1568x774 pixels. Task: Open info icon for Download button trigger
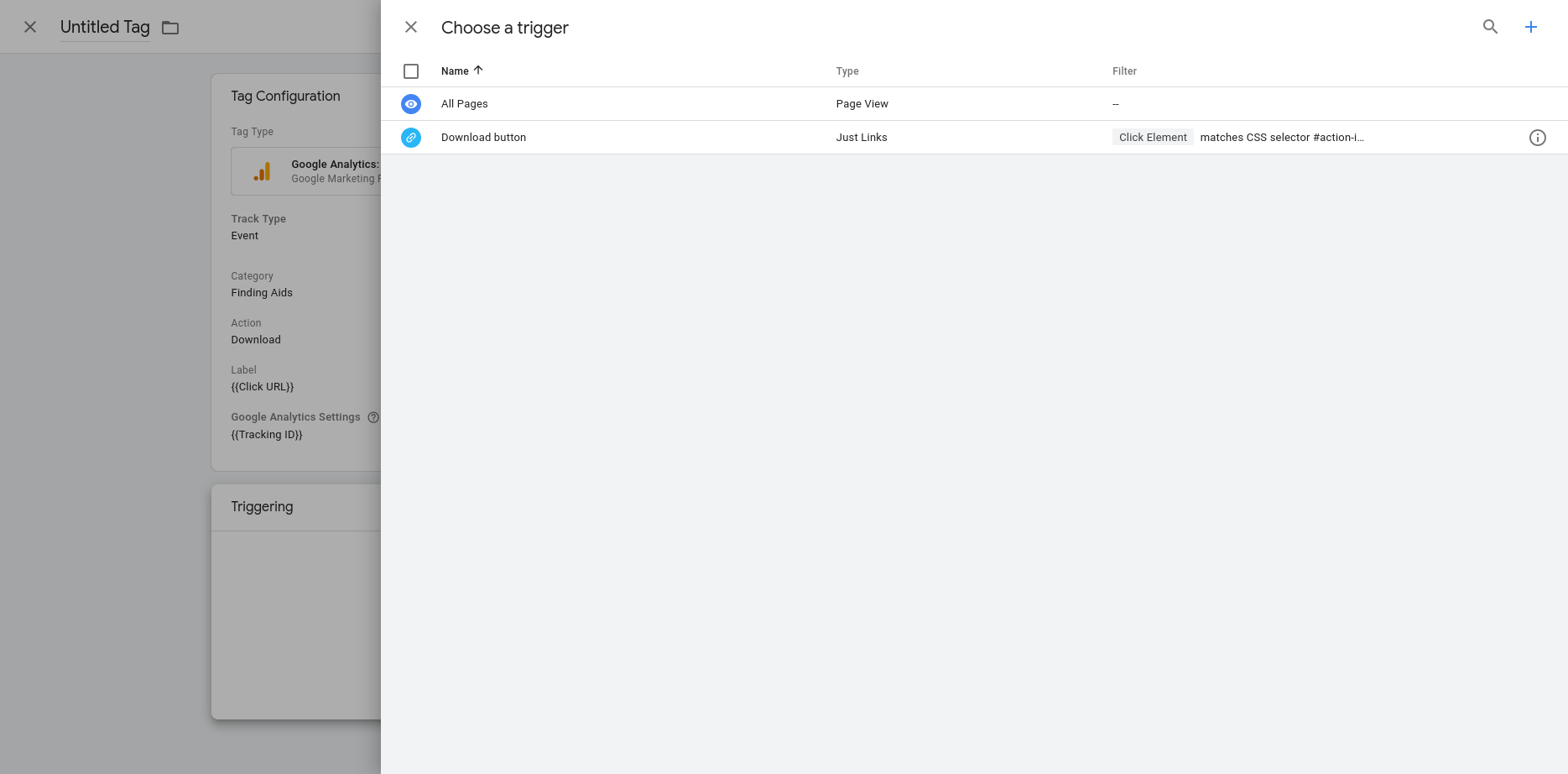pos(1537,138)
